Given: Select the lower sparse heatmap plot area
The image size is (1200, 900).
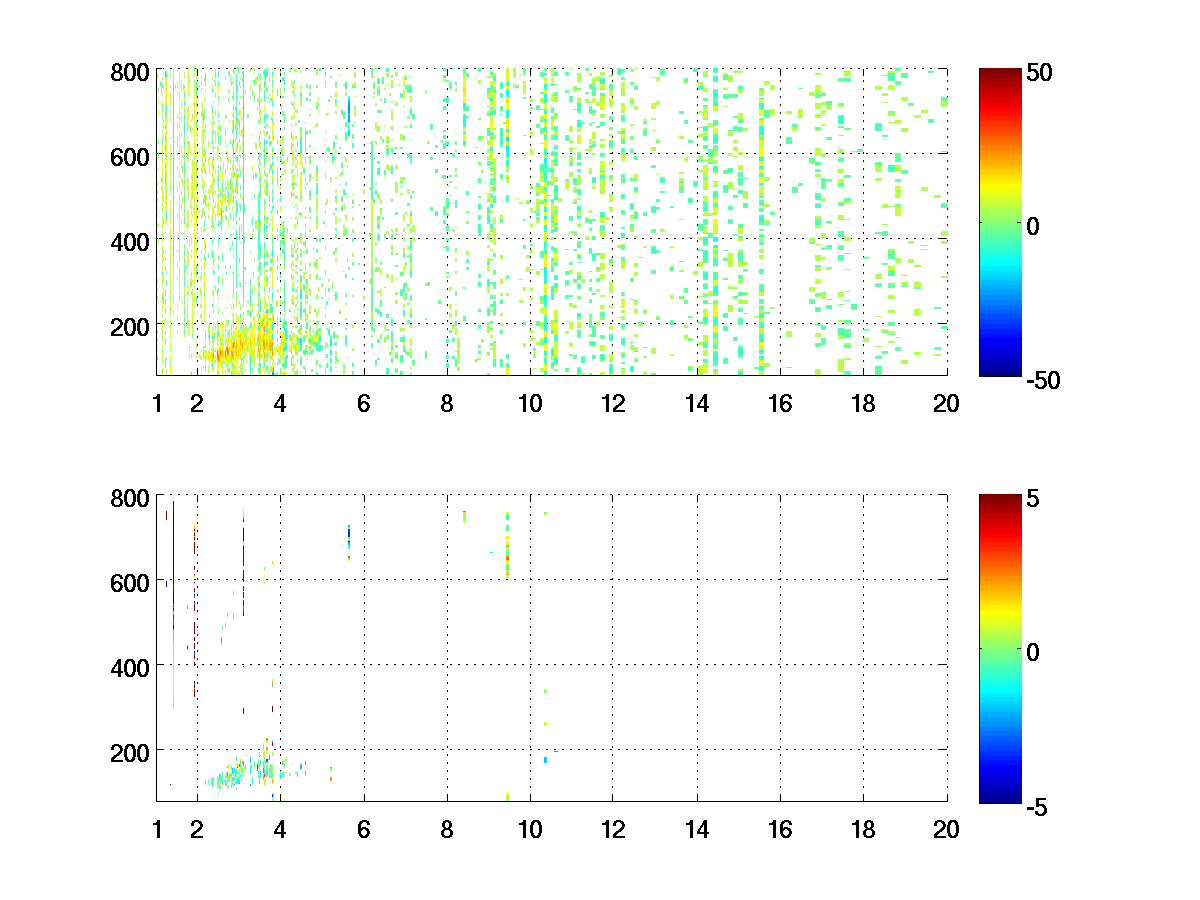Looking at the screenshot, I should [552, 648].
